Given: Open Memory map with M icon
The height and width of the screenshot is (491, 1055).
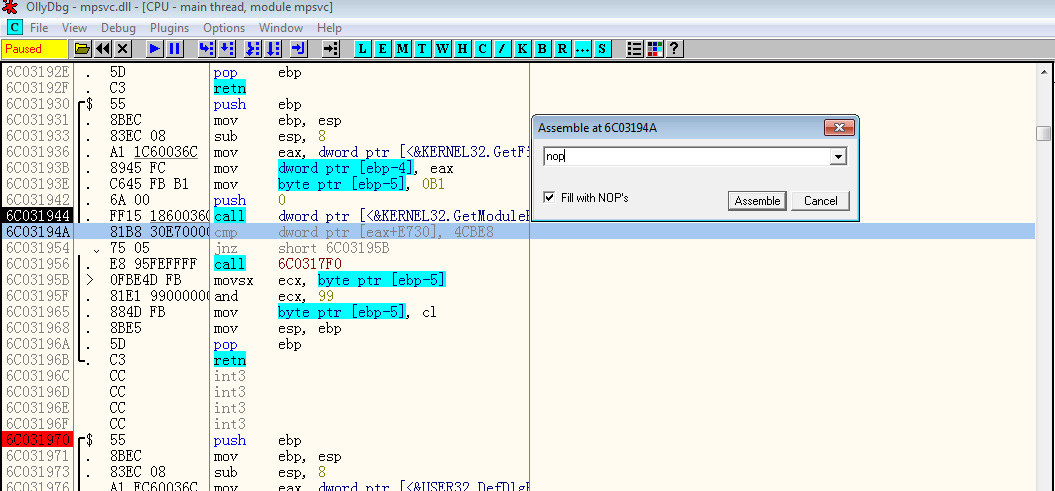Looking at the screenshot, I should tap(403, 48).
